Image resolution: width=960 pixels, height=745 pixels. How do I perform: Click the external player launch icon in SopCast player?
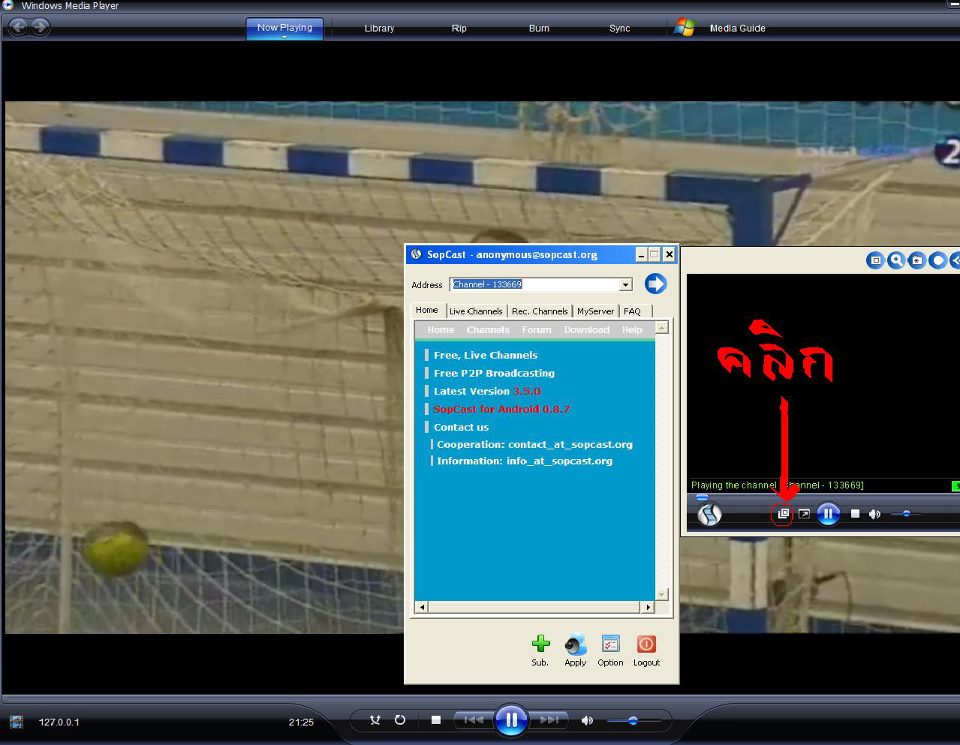[804, 514]
